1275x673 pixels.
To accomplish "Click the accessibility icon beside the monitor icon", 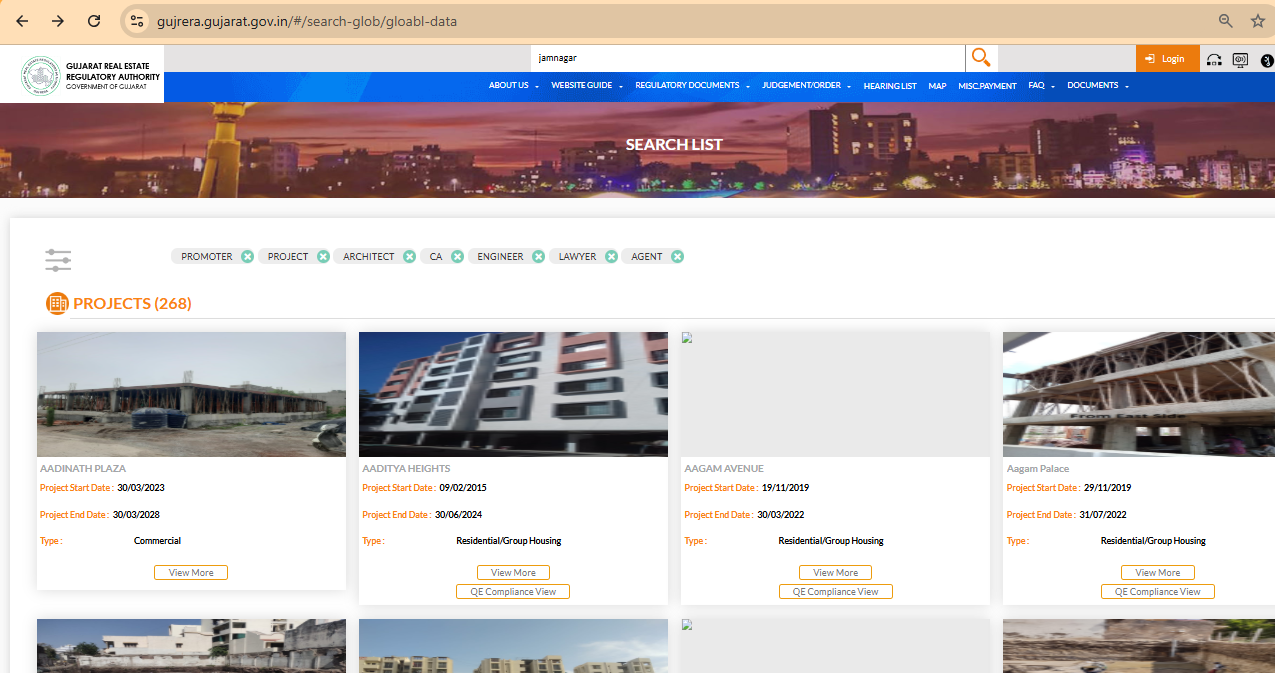I will 1267,59.
